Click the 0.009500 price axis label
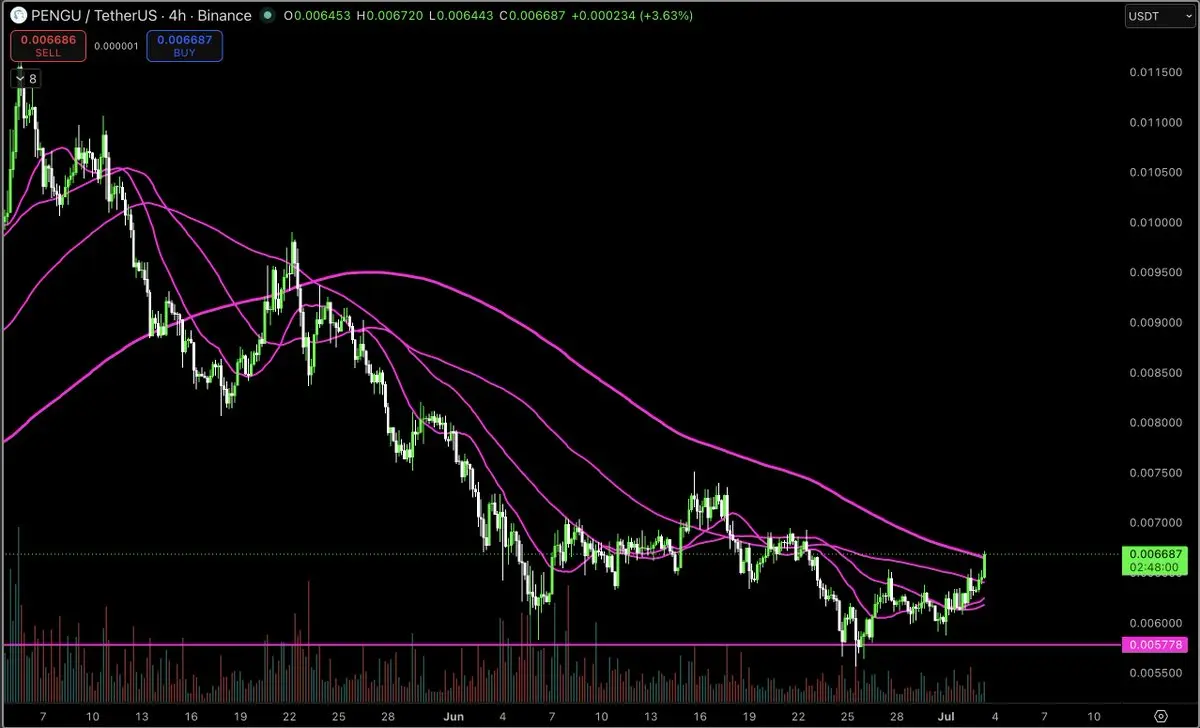The image size is (1200, 728). tap(1155, 272)
